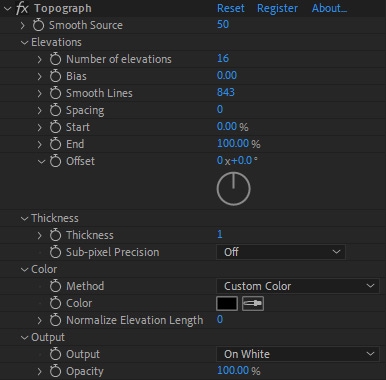Open the black Color swatch

(x=227, y=303)
